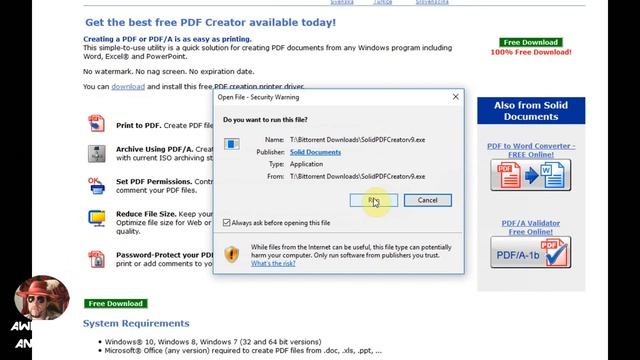Viewport: 640px width, 360px height.
Task: Click the Reduce File Size monitor icon
Action: click(97, 218)
